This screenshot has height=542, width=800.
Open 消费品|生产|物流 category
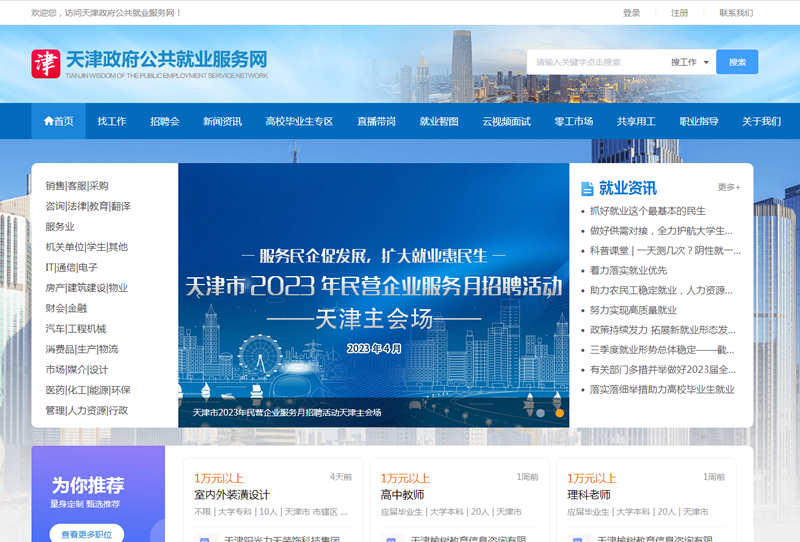82,349
